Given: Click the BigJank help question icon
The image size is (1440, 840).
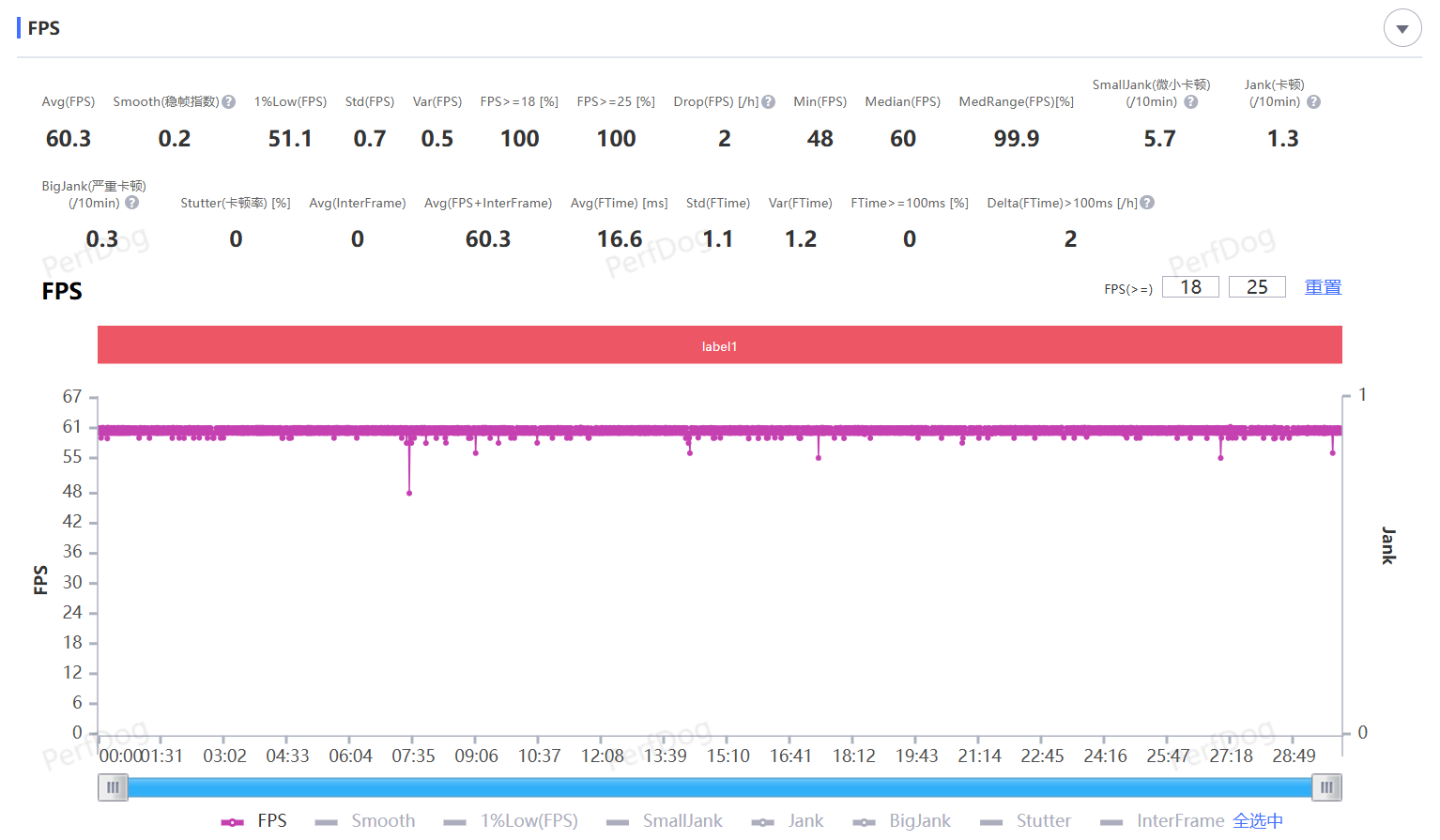Looking at the screenshot, I should (x=132, y=203).
